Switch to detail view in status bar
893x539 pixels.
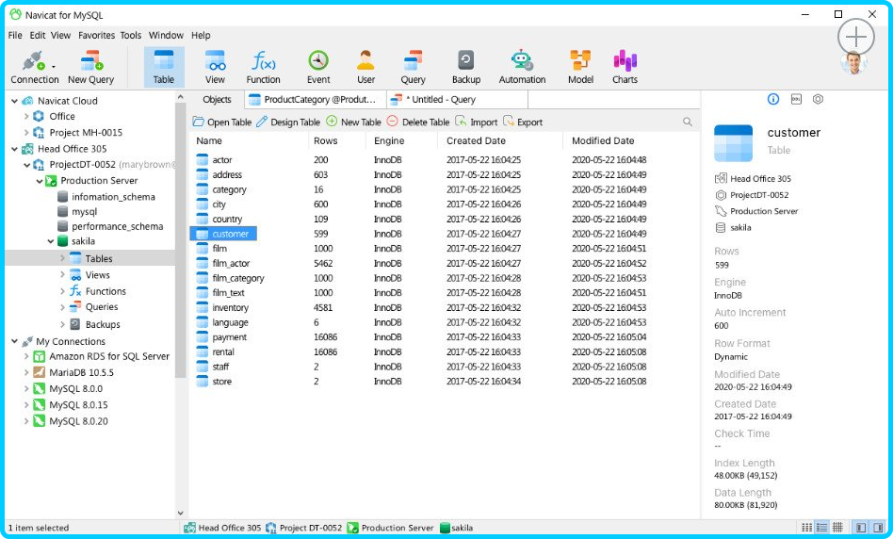coord(822,527)
